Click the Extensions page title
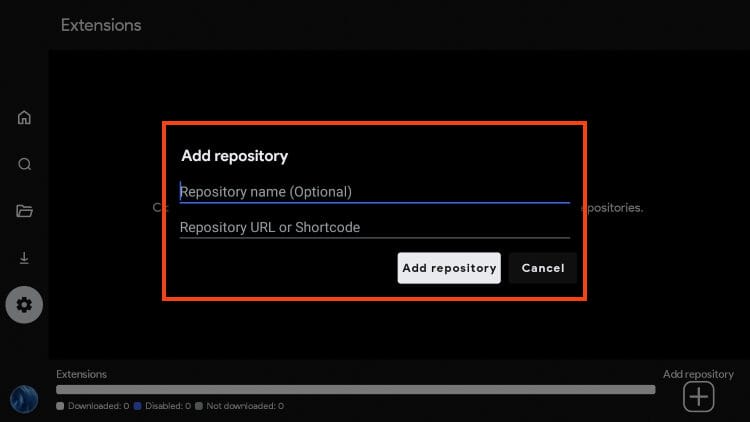750x422 pixels. tap(101, 25)
